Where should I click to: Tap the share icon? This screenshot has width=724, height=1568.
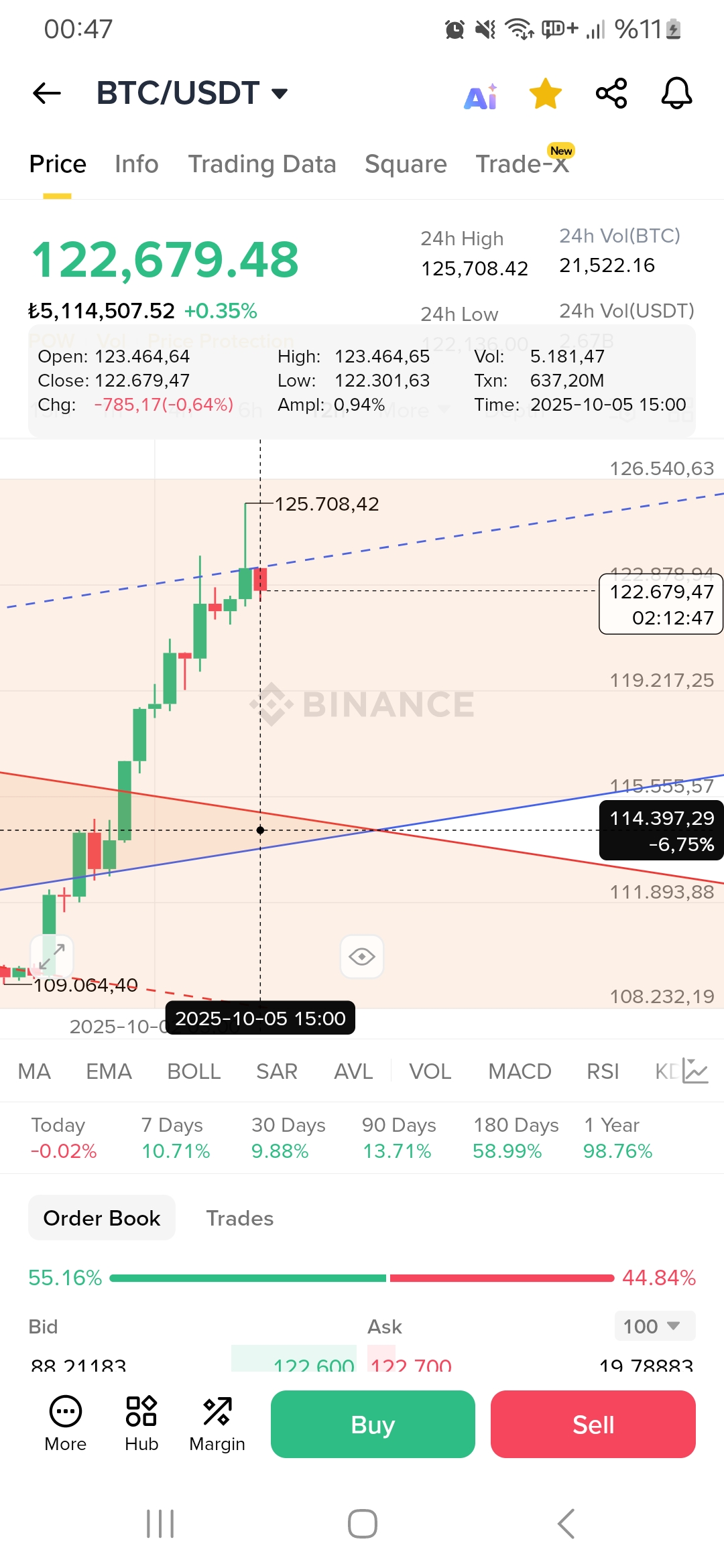611,93
